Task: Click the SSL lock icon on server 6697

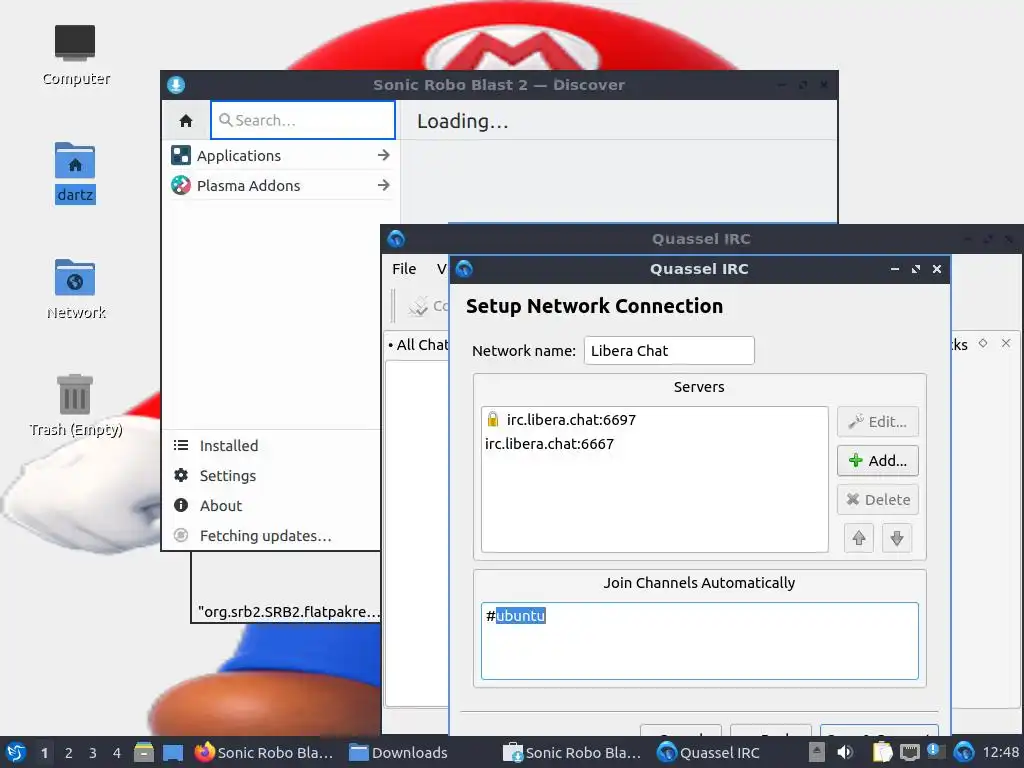Action: pos(493,419)
